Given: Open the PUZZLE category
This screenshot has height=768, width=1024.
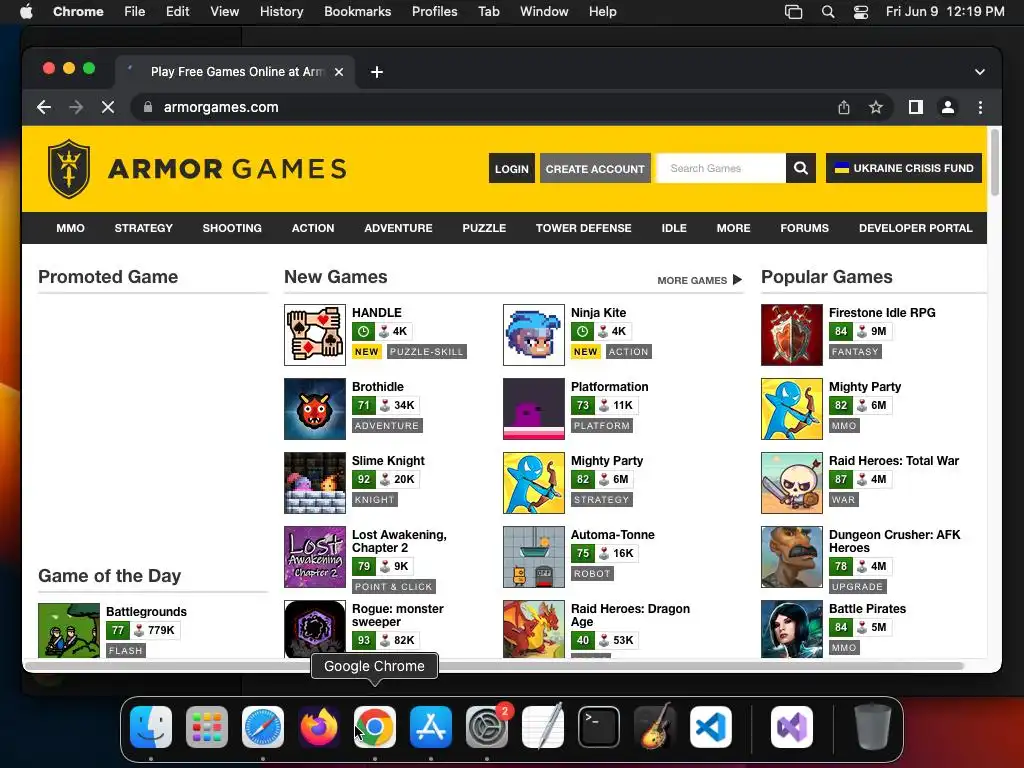Looking at the screenshot, I should (484, 228).
